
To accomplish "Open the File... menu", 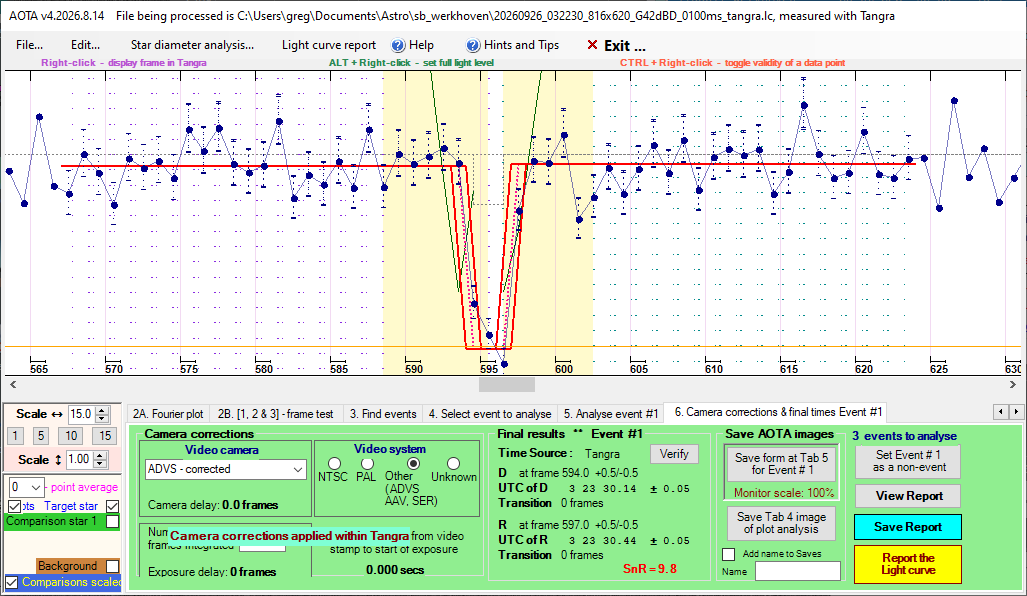I will (x=29, y=45).
